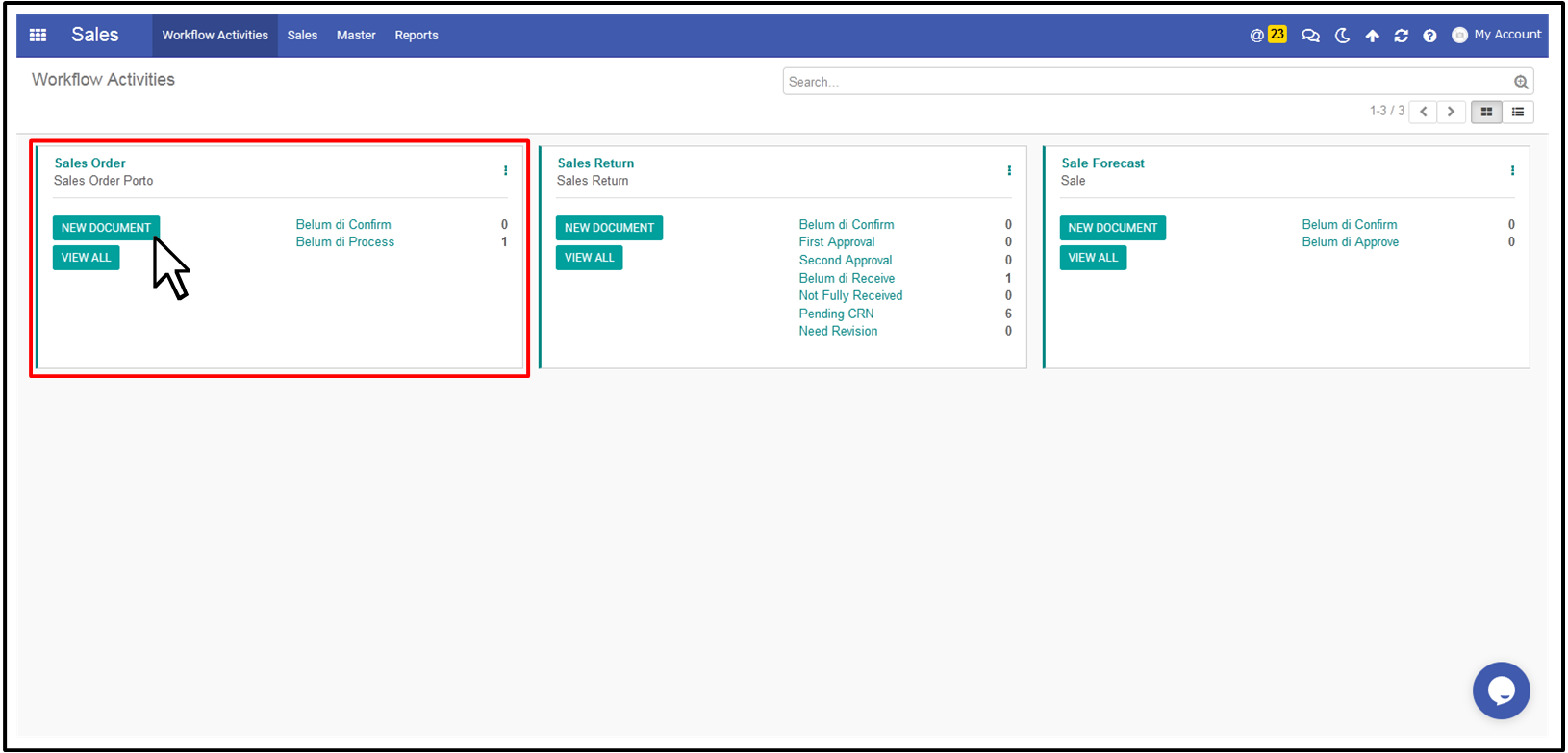Click the refresh sync icon
1568x753 pixels.
pos(1401,36)
